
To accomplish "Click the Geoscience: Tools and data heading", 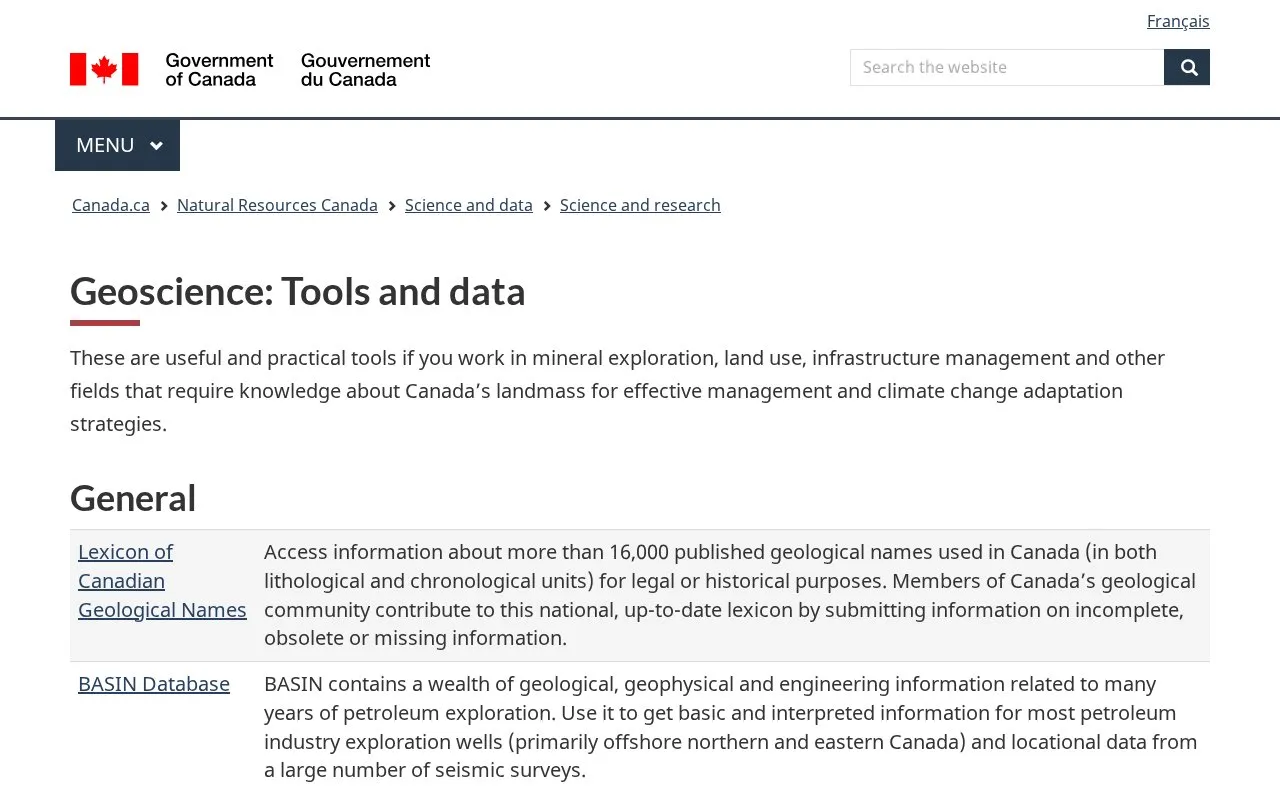I will pyautogui.click(x=298, y=292).
